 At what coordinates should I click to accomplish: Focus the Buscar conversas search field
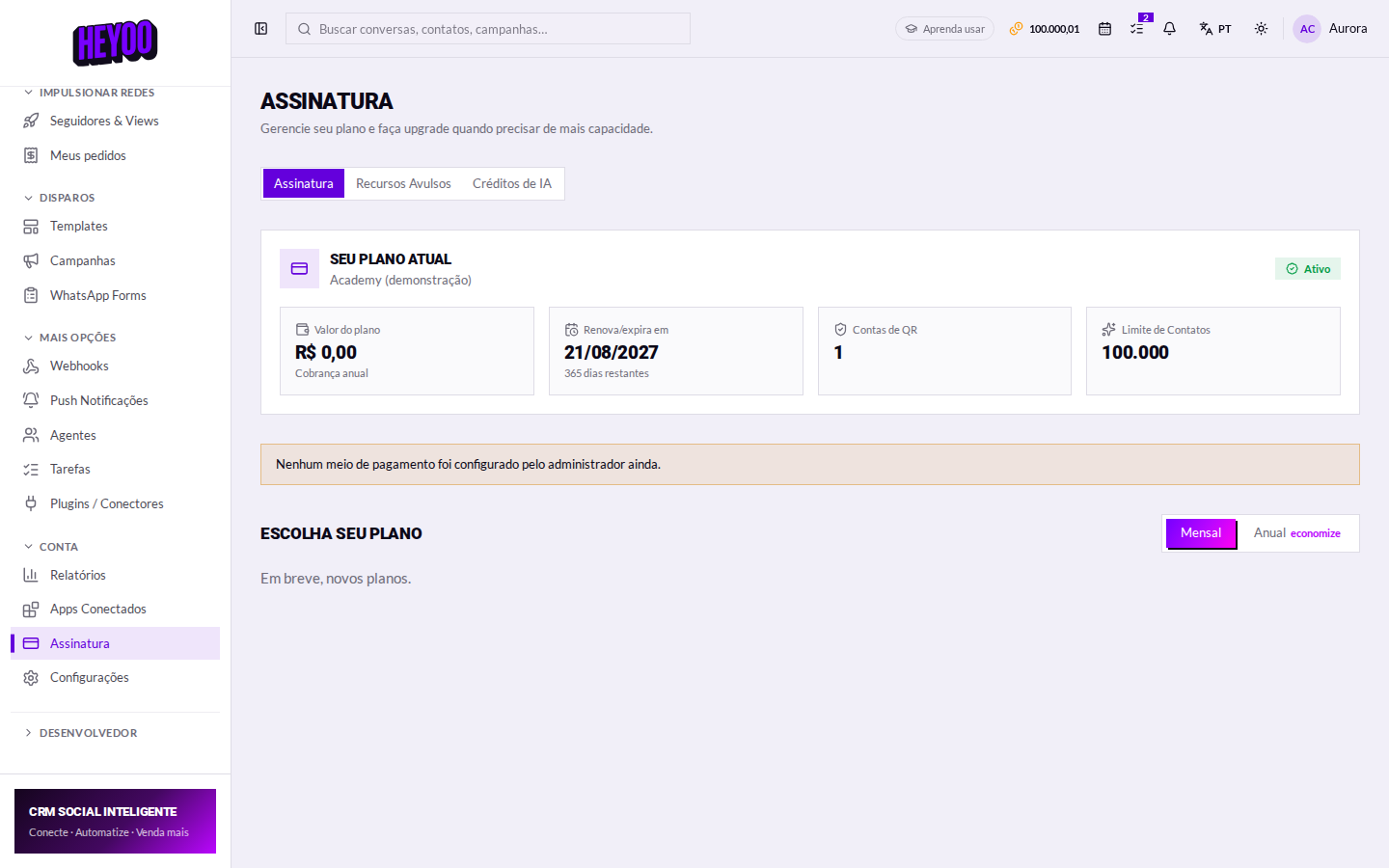(488, 29)
